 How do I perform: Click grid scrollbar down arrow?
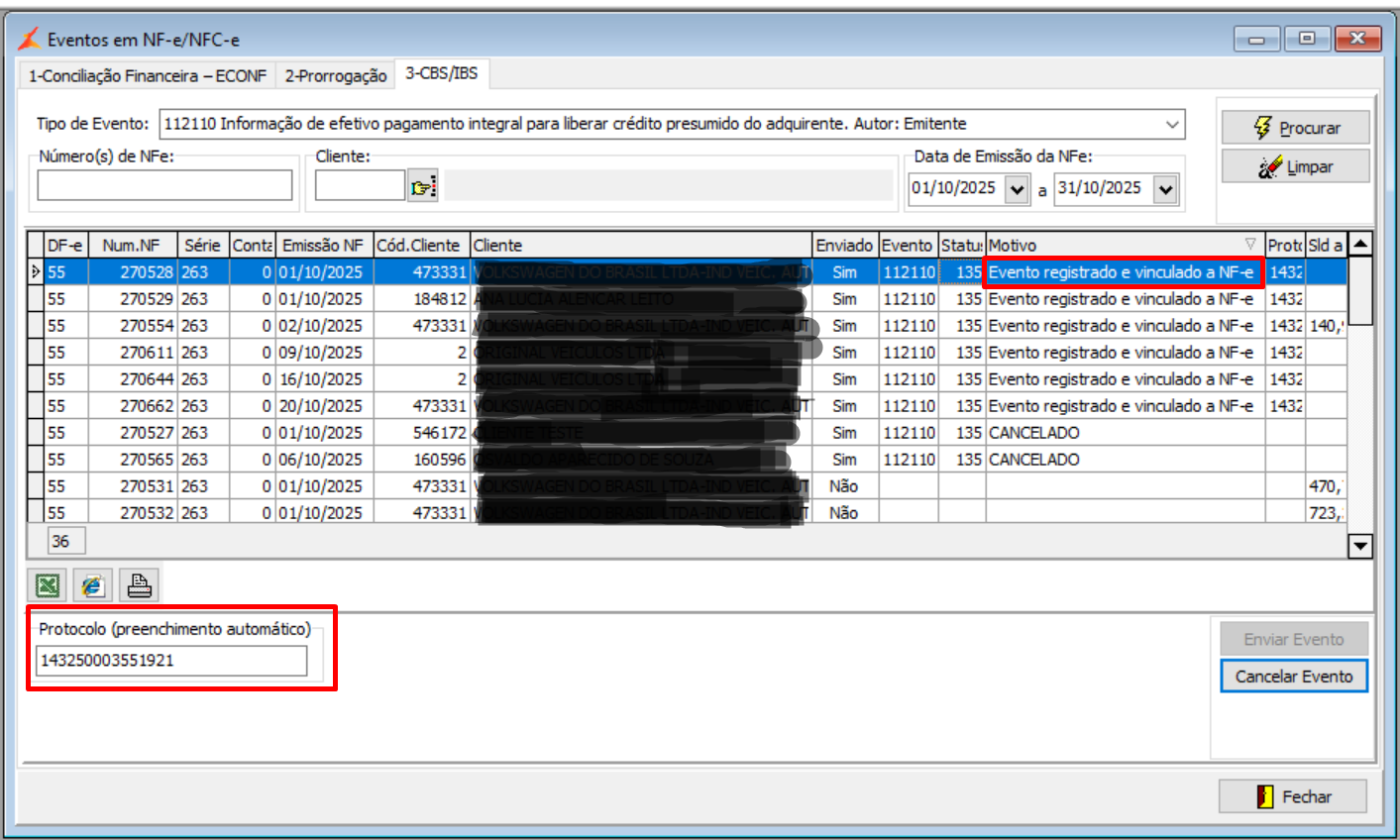pyautogui.click(x=1361, y=545)
